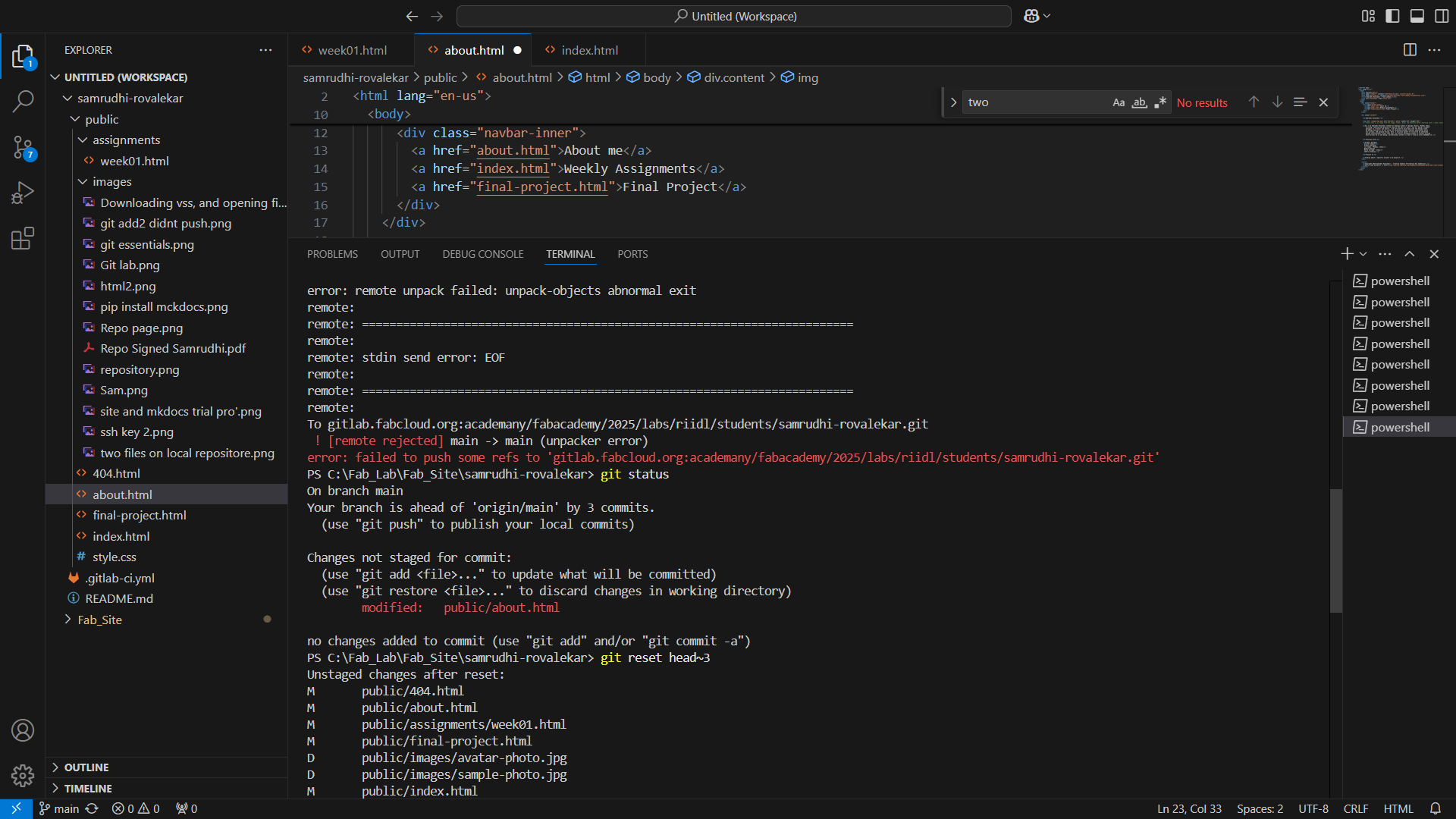The image size is (1456, 819).
Task: Open the terminal launch profile dropdown
Action: point(1363,254)
